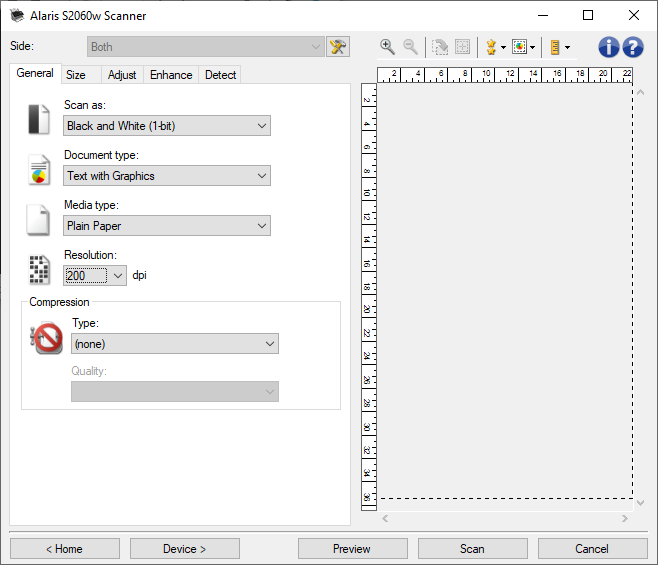
Task: Open the auto preview updates icon
Action: (x=520, y=47)
